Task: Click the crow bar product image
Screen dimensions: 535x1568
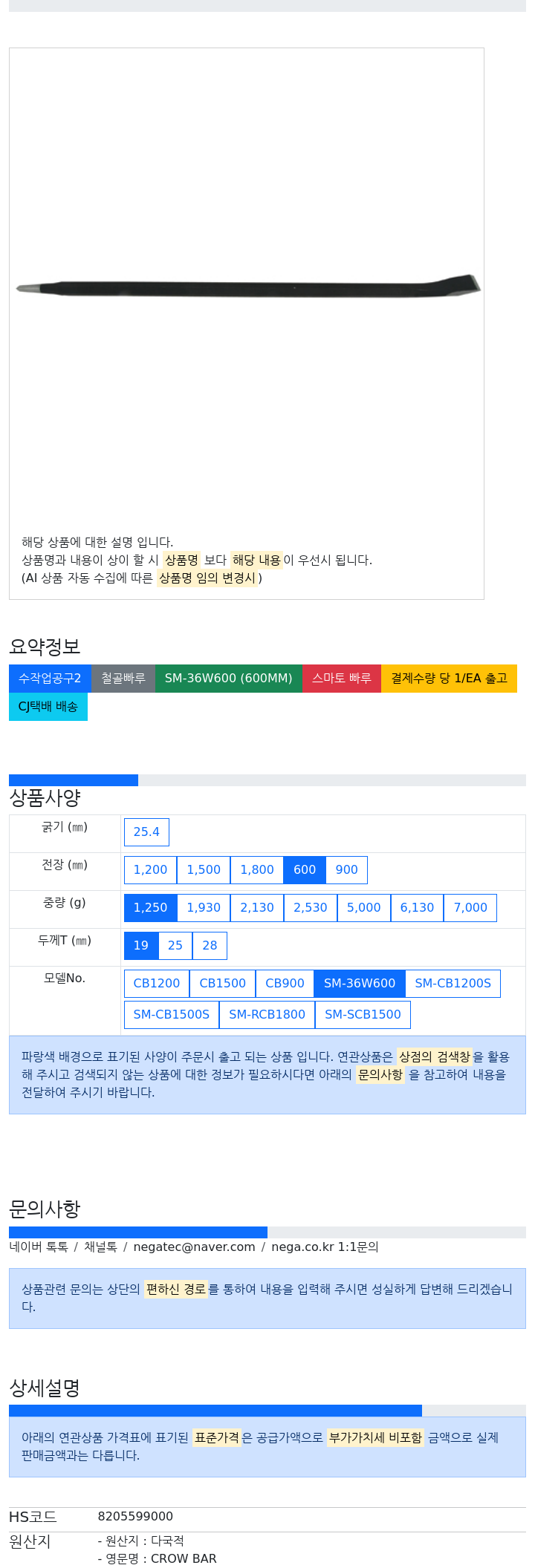Action: click(x=249, y=286)
